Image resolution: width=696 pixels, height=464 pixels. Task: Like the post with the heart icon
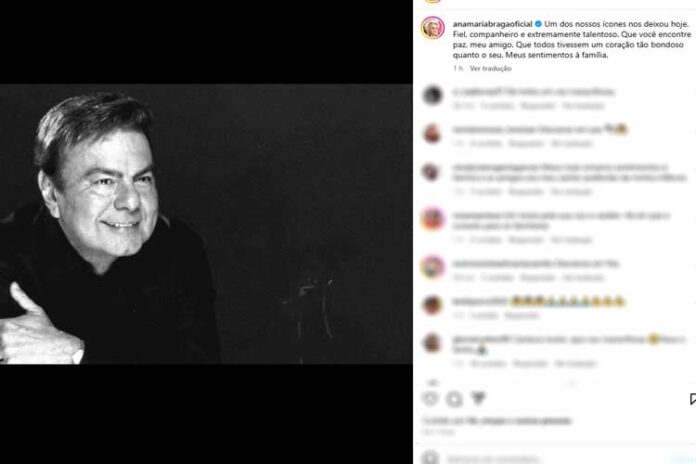[432, 398]
